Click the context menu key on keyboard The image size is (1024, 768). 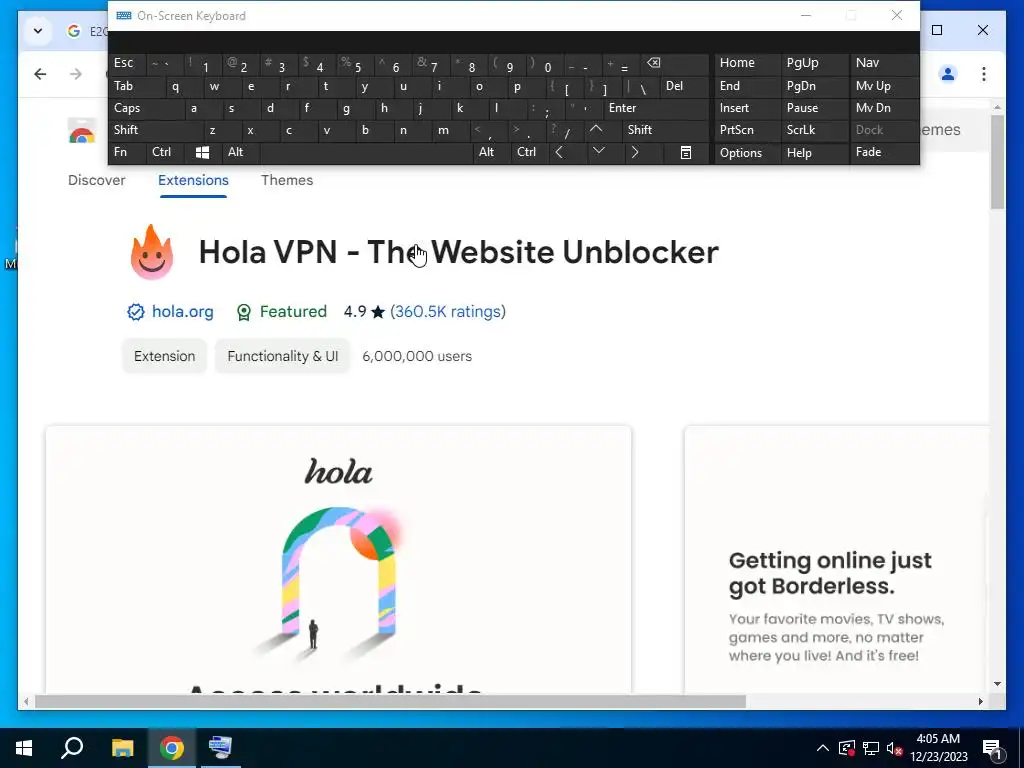tap(686, 153)
